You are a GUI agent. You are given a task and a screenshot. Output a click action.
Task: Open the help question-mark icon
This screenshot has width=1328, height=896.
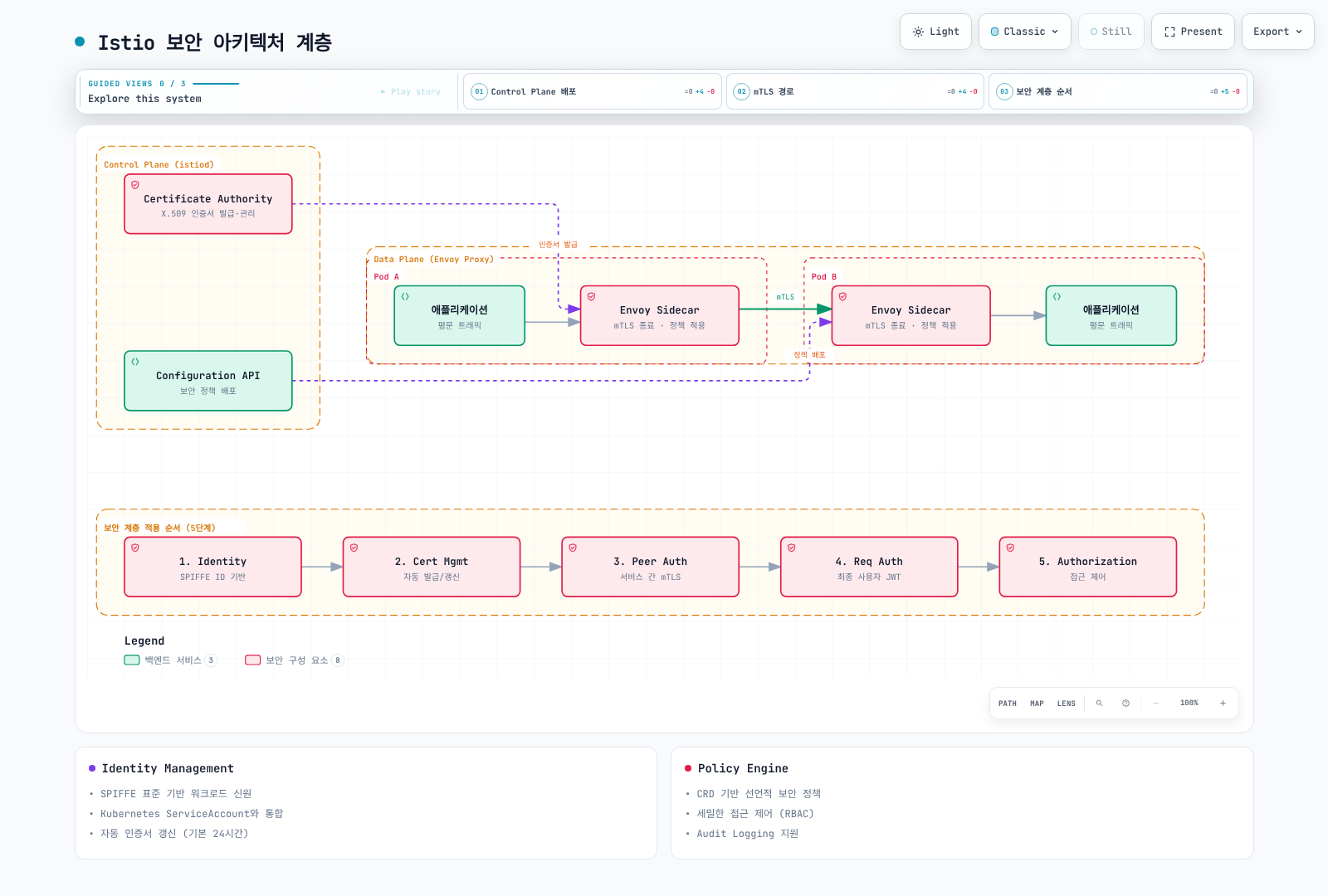click(x=1125, y=704)
